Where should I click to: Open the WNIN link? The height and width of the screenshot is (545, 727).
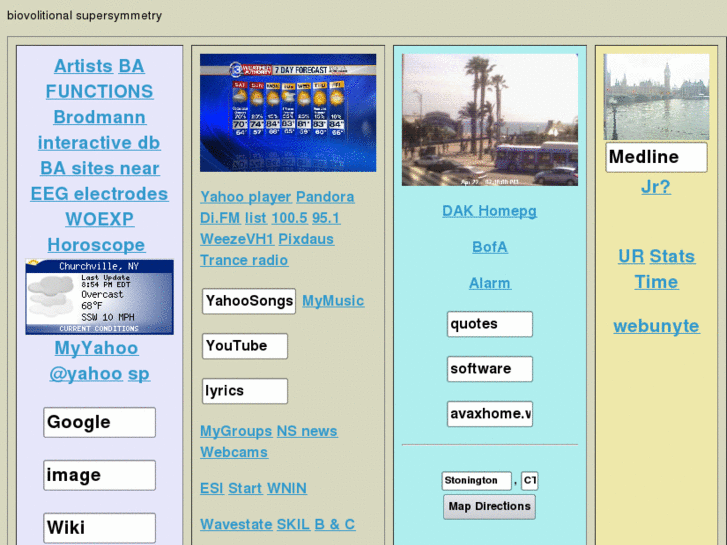pyautogui.click(x=287, y=488)
